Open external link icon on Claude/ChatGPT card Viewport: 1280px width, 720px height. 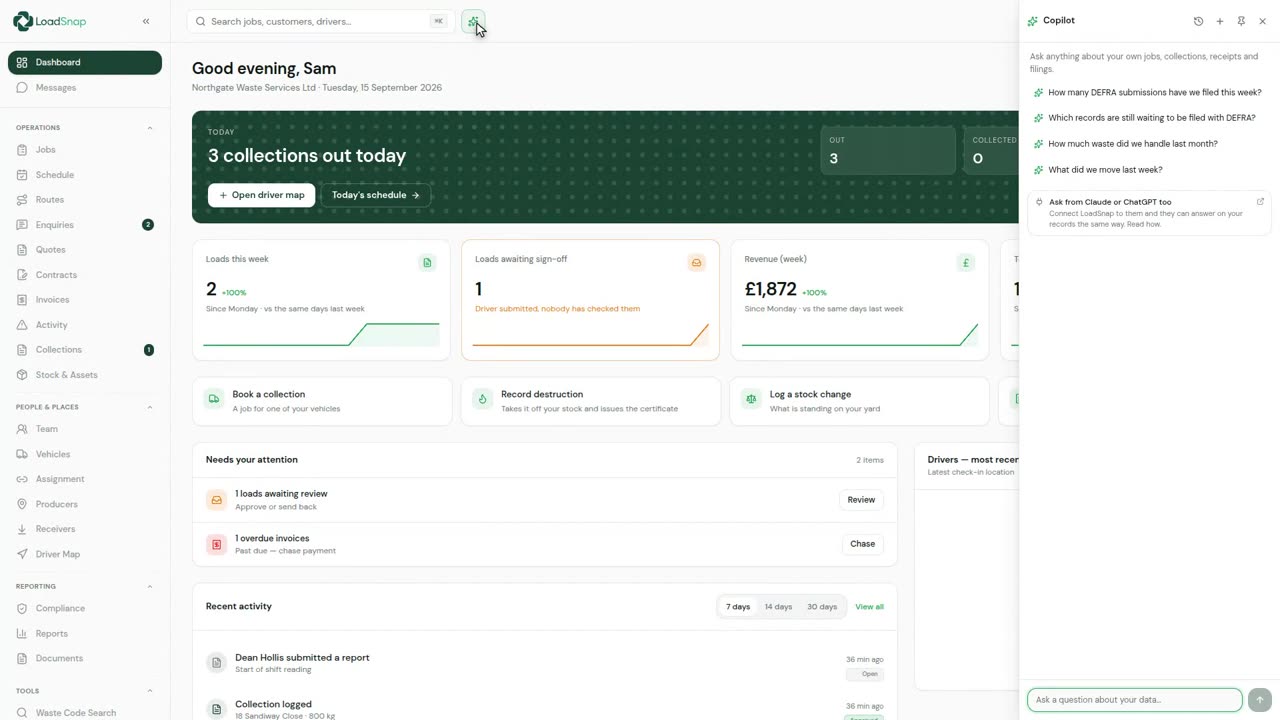(x=1260, y=202)
